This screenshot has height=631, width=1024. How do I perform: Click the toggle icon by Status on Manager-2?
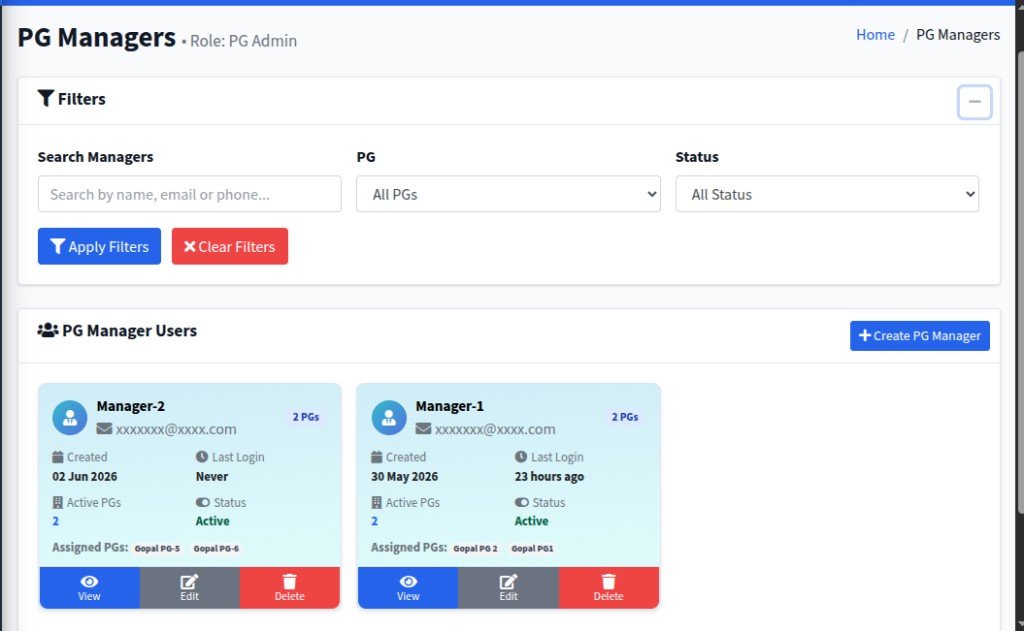point(203,502)
